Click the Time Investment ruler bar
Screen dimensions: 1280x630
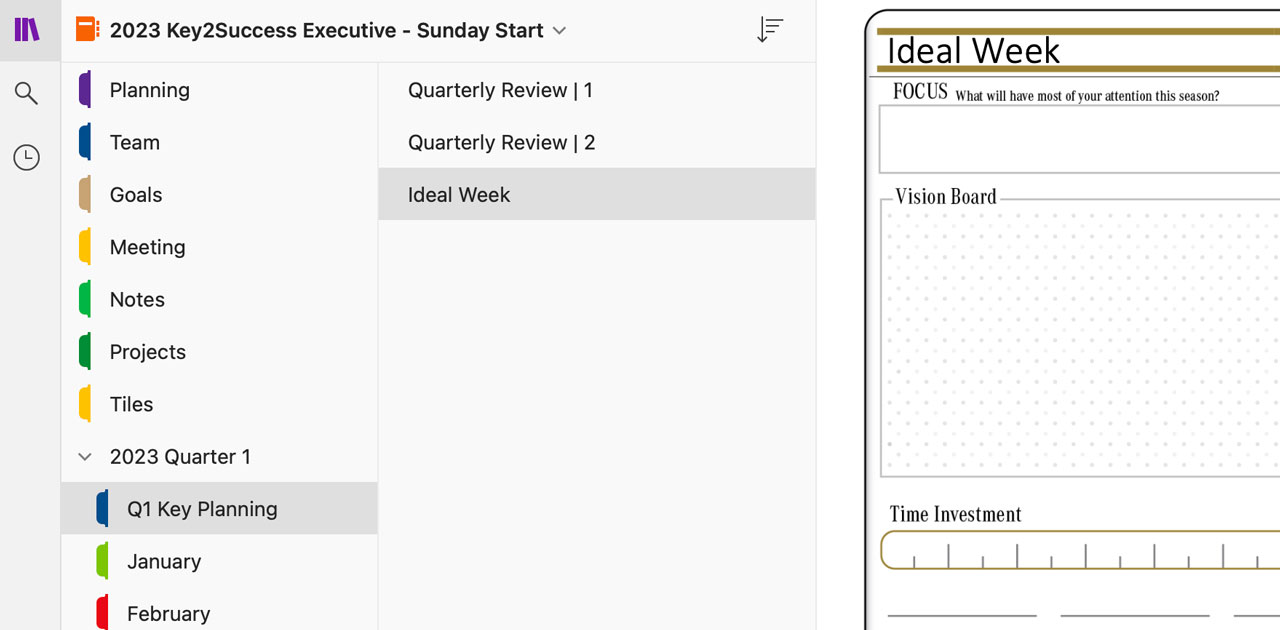pos(1080,550)
